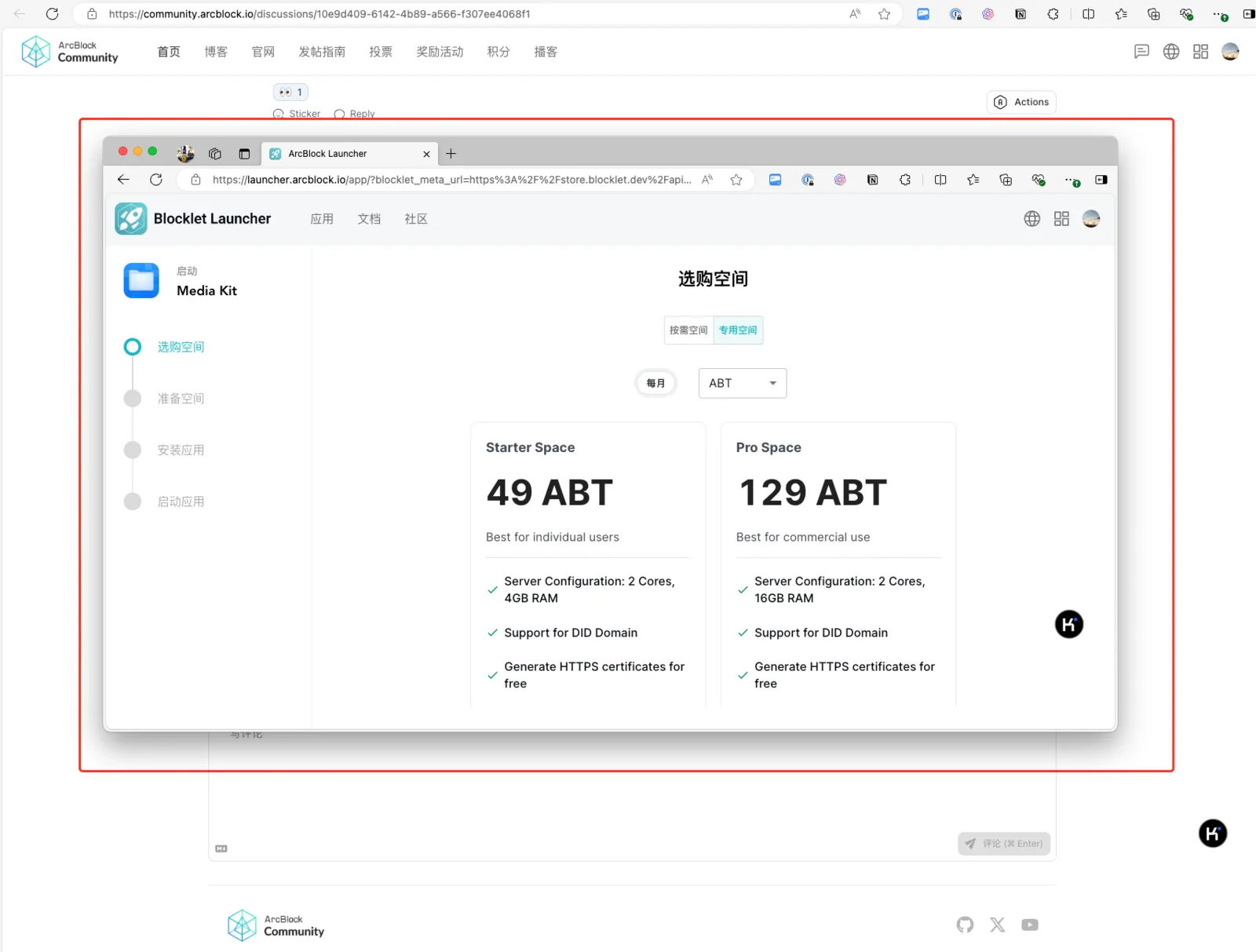Open the outer browser's more menu

1220,14
